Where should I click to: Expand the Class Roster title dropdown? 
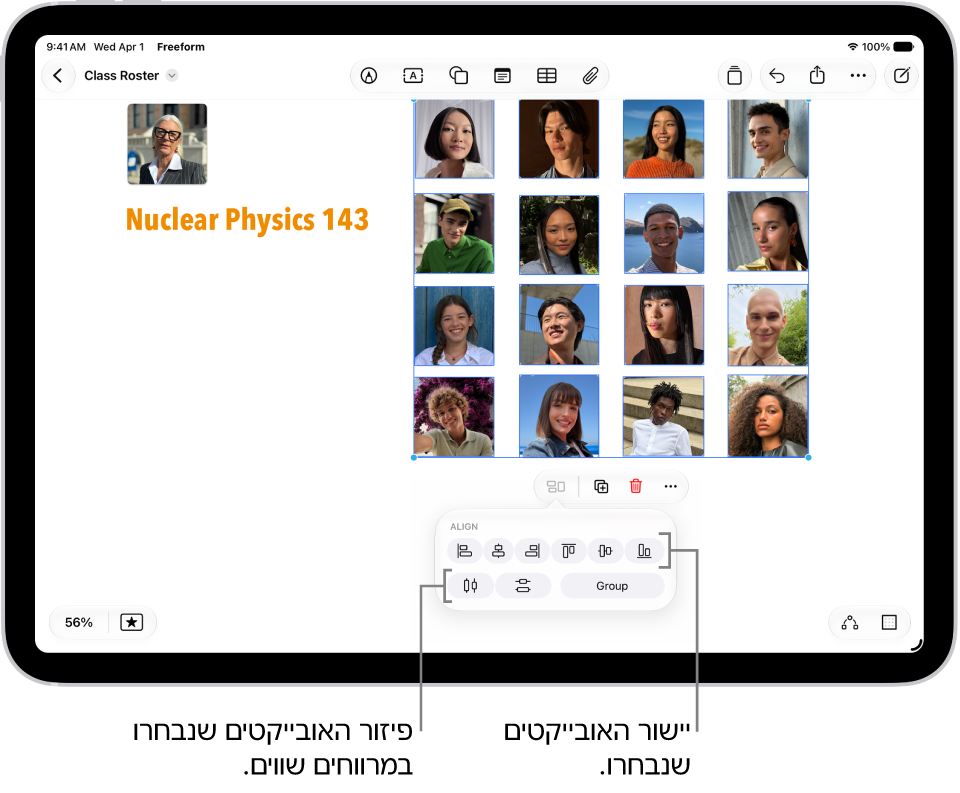[x=172, y=75]
